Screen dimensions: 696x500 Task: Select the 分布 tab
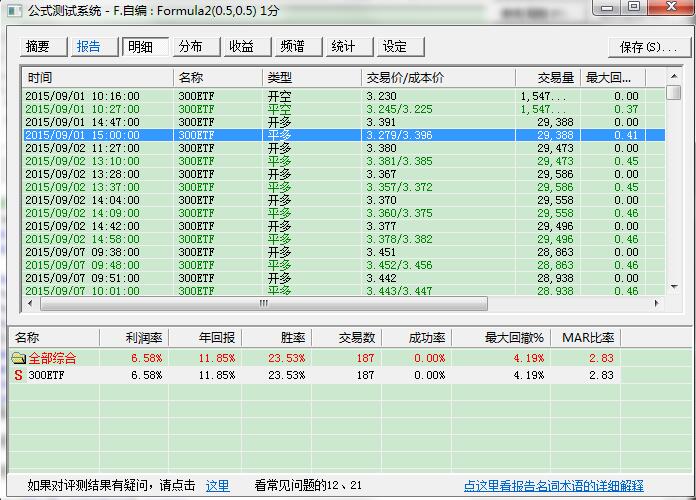coord(191,47)
